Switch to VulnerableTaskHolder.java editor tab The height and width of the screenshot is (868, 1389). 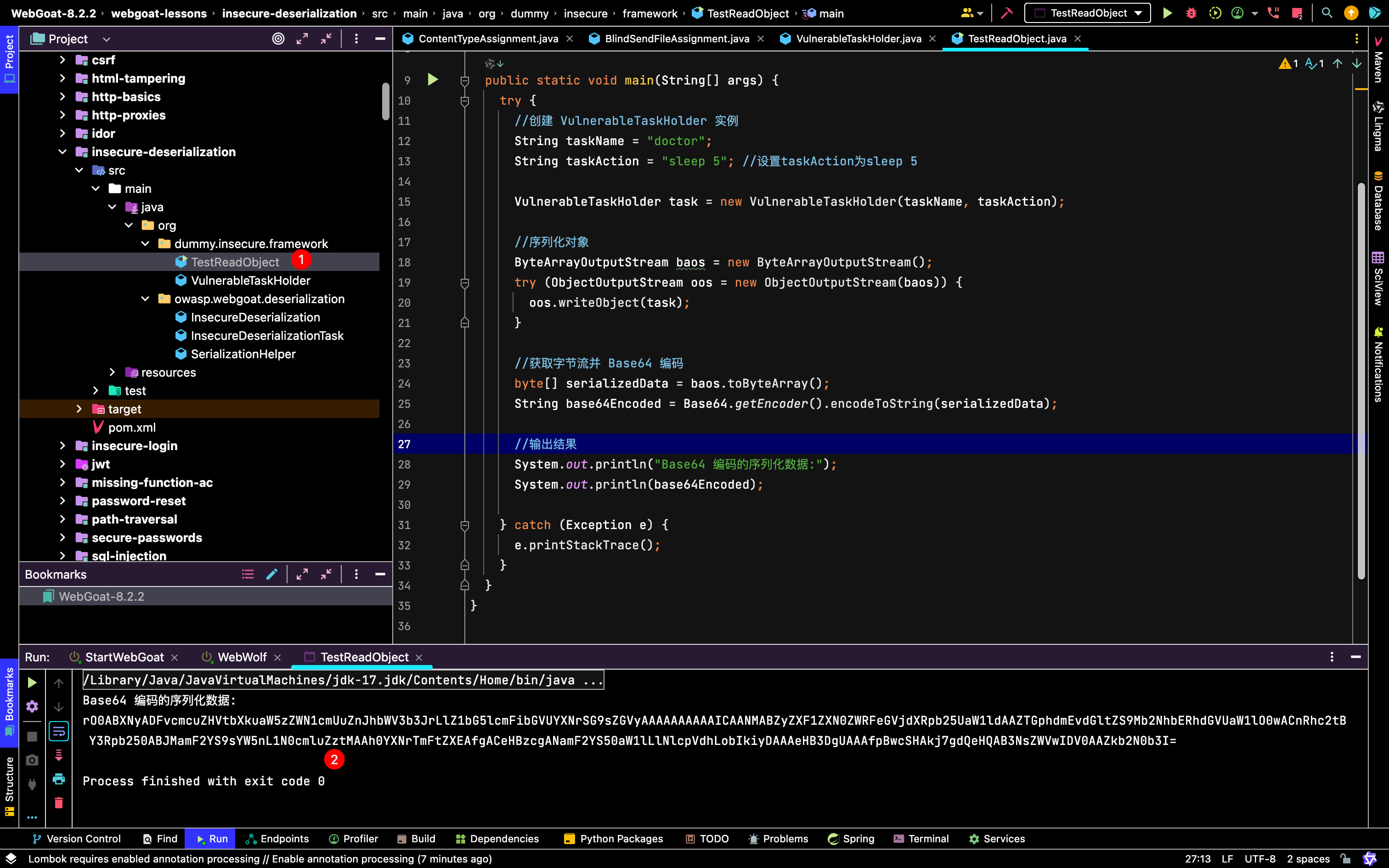[x=858, y=39]
